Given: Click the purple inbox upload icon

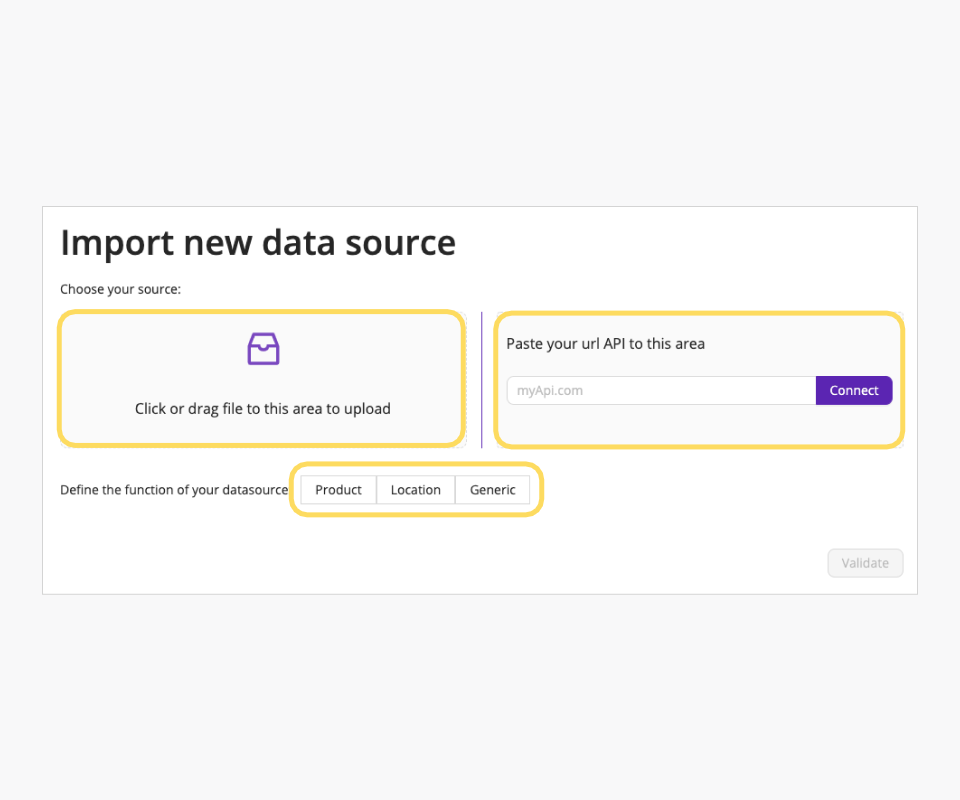Looking at the screenshot, I should pyautogui.click(x=263, y=349).
